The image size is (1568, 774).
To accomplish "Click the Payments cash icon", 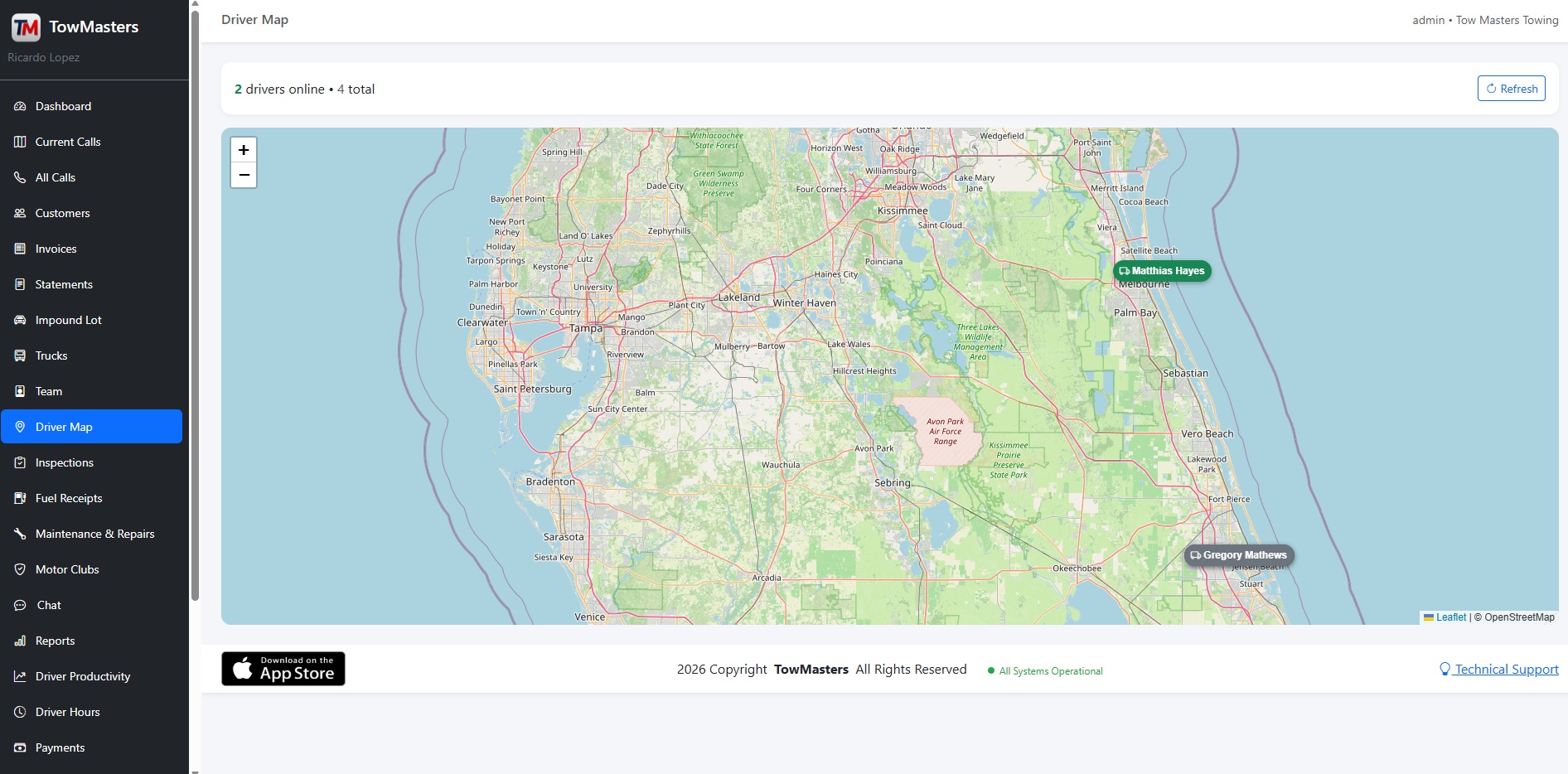I will (20, 747).
